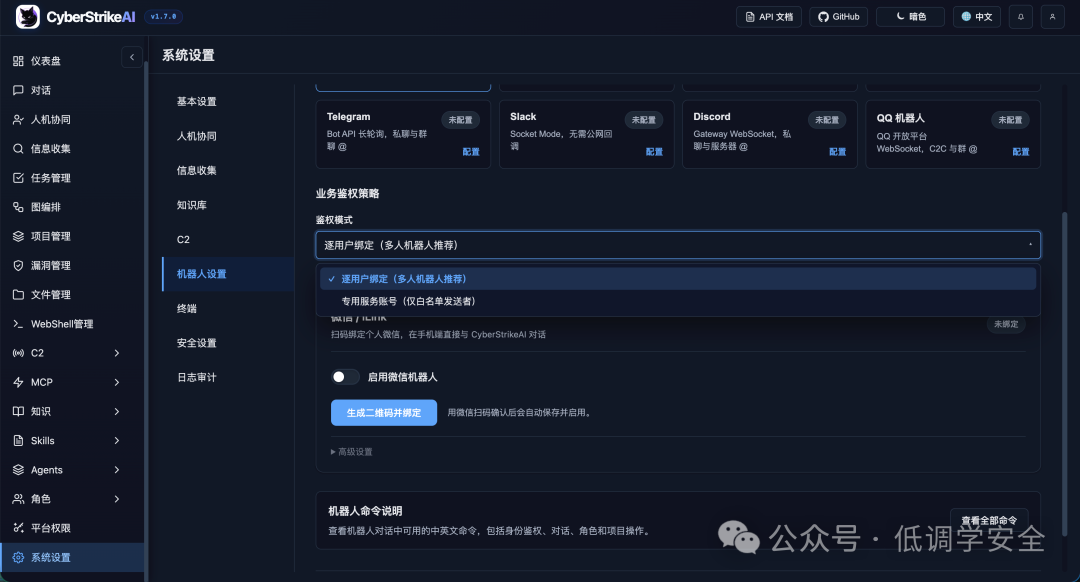Collapse the sidebar with the arrow button

tap(132, 57)
